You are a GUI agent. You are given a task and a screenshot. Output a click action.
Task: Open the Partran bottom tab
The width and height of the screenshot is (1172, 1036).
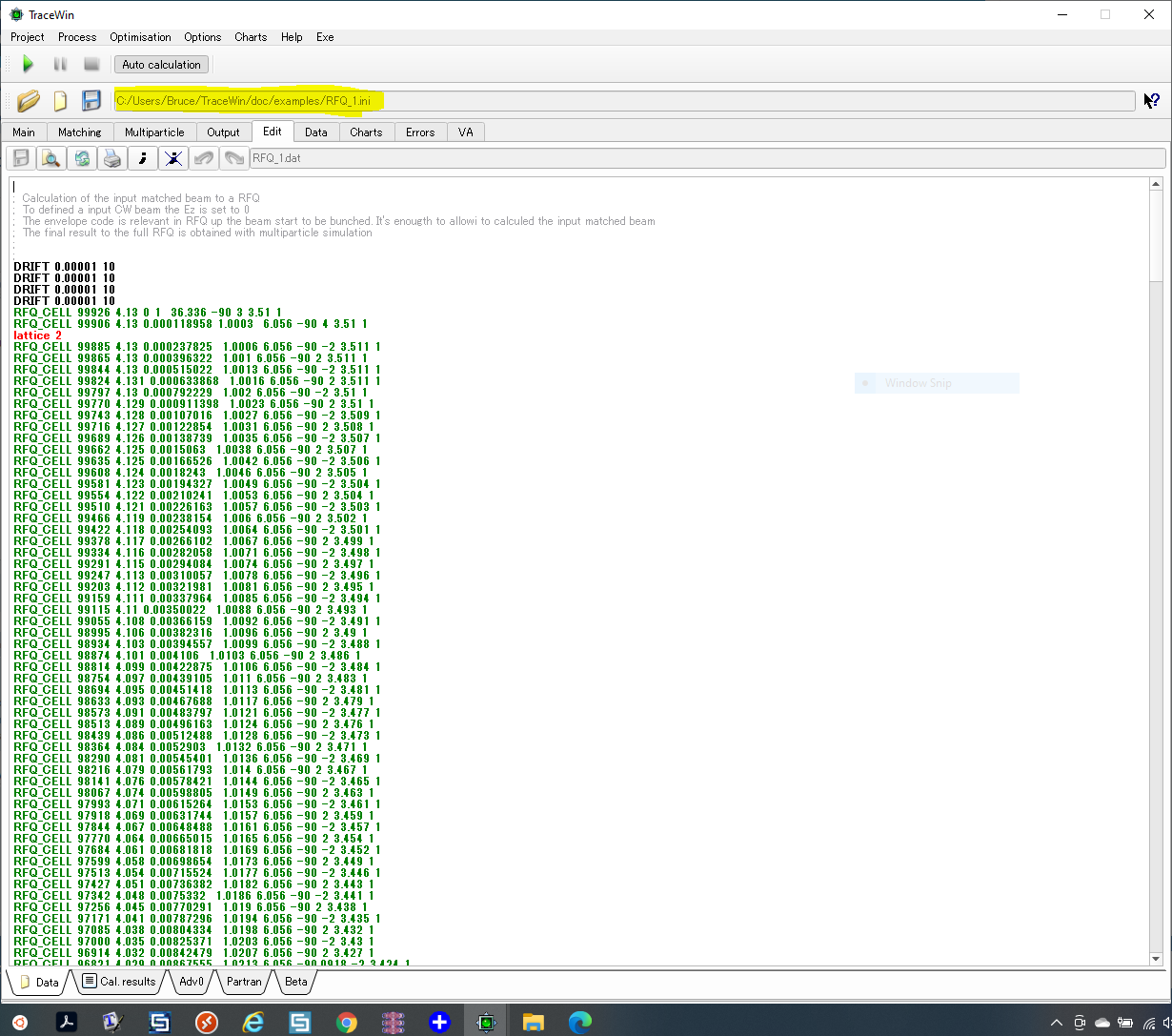244,981
